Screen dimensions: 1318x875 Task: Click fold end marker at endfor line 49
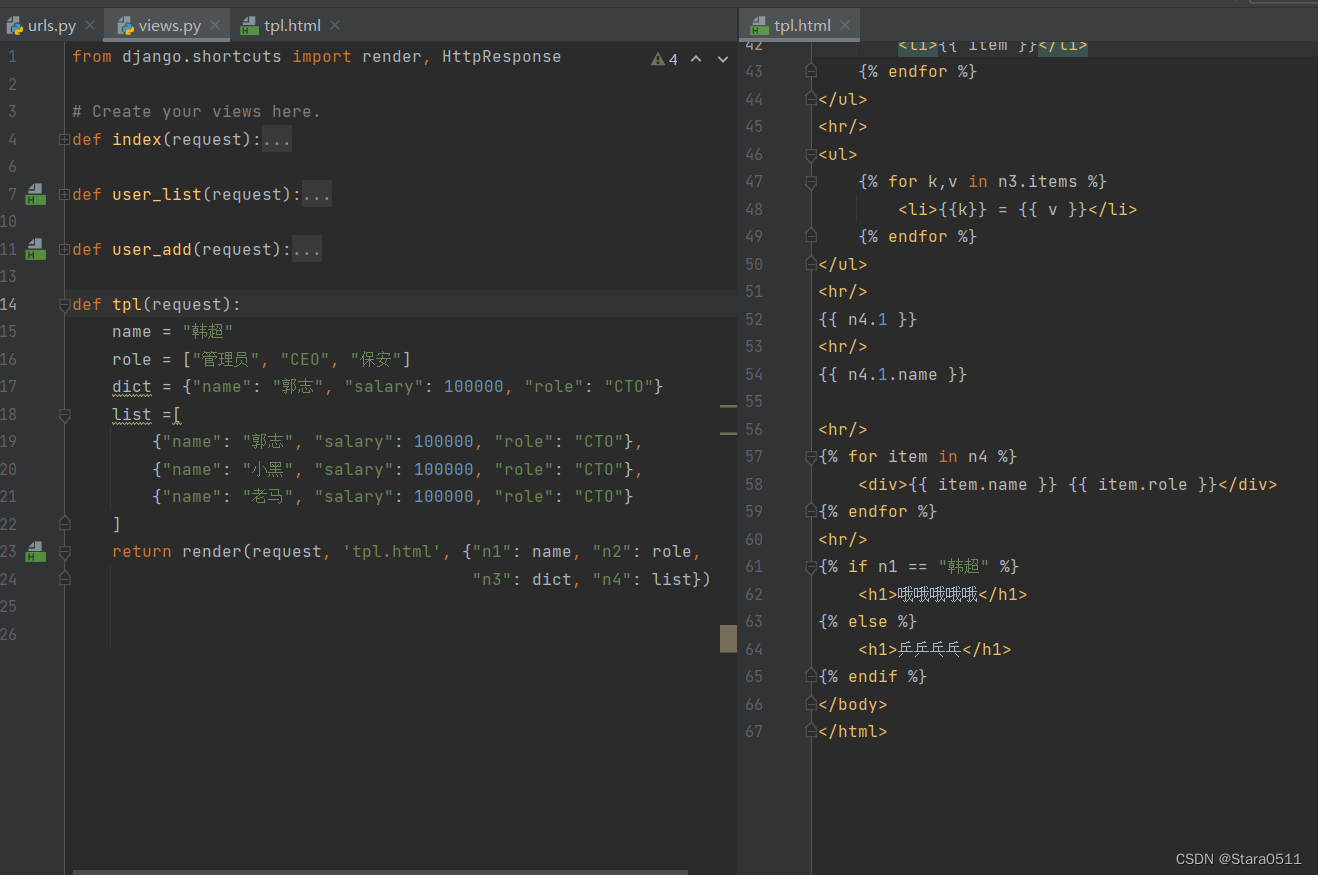pyautogui.click(x=812, y=236)
